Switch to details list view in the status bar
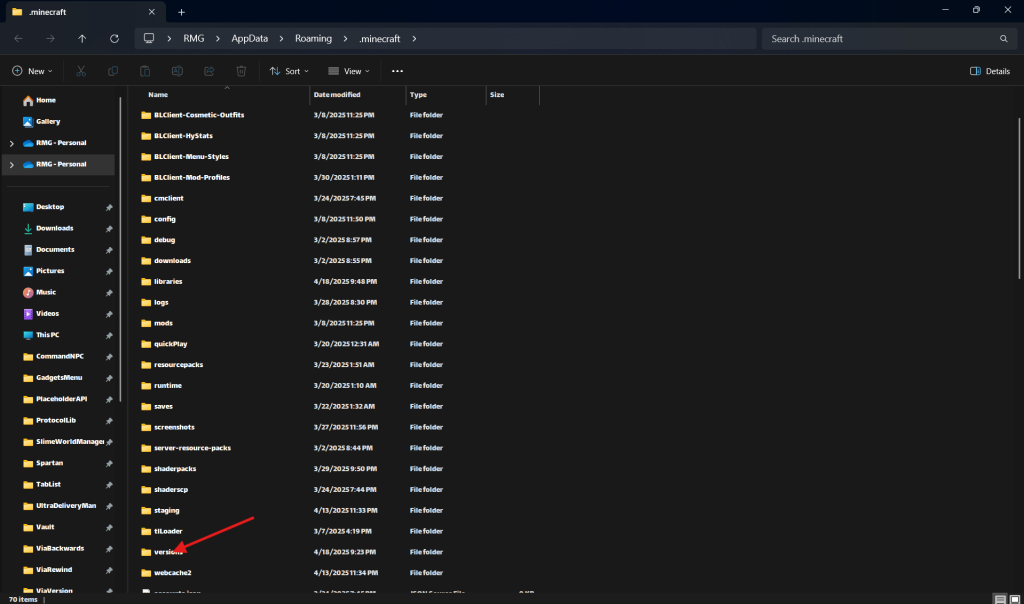 tap(1001, 598)
